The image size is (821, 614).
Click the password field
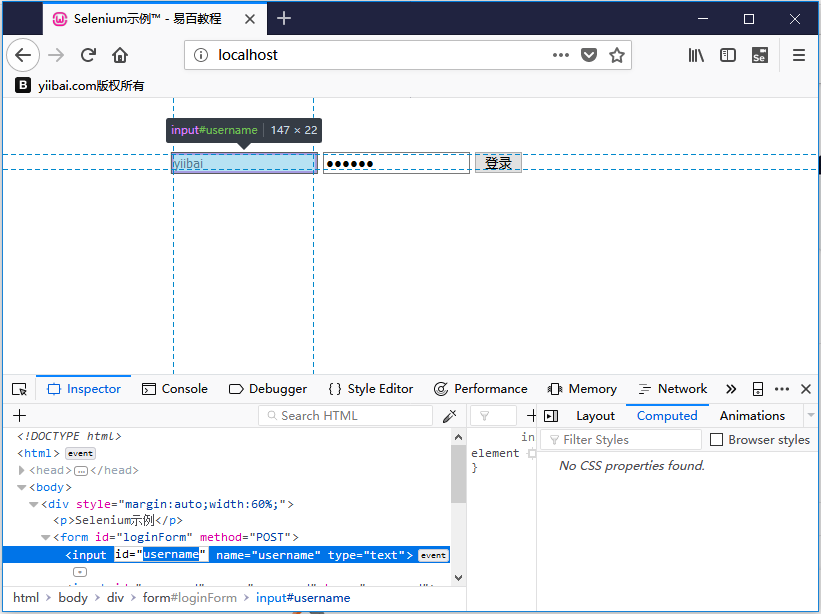coord(396,163)
